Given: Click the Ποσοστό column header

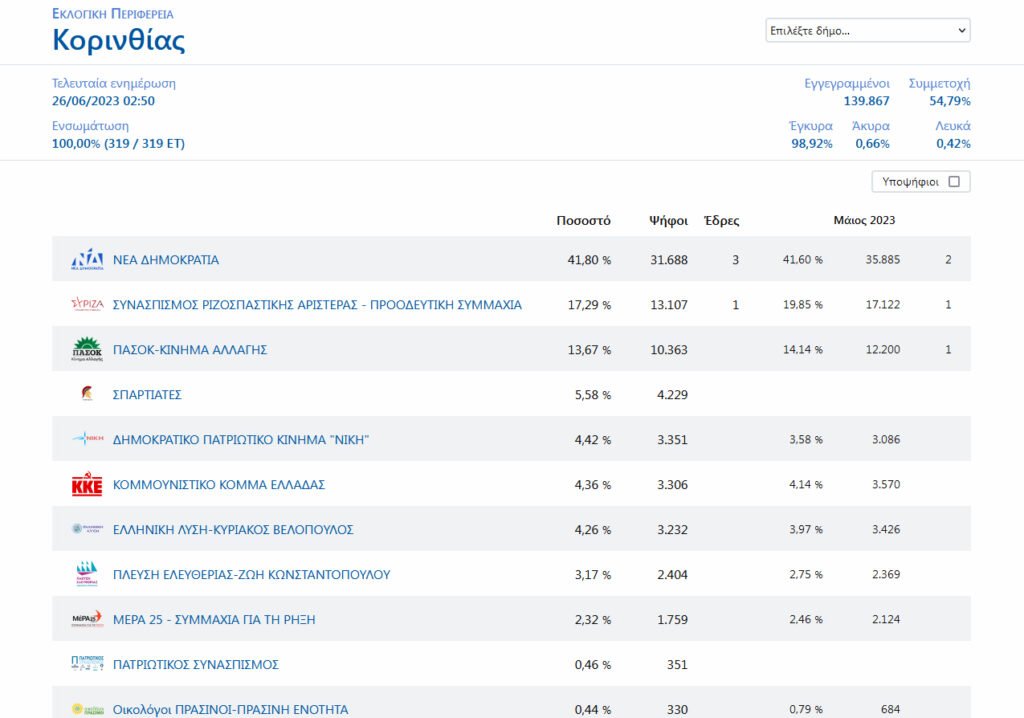Looking at the screenshot, I should click(583, 221).
